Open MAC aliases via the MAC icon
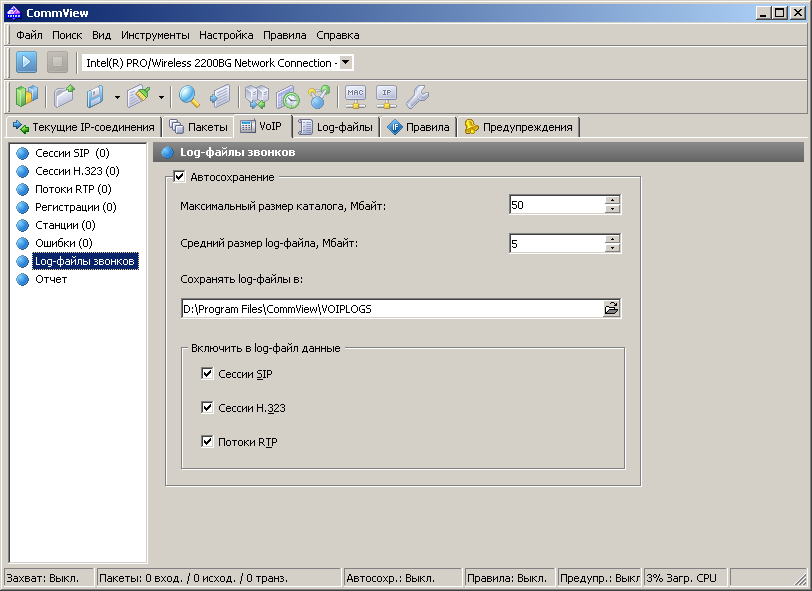The height and width of the screenshot is (591, 812). 355,96
